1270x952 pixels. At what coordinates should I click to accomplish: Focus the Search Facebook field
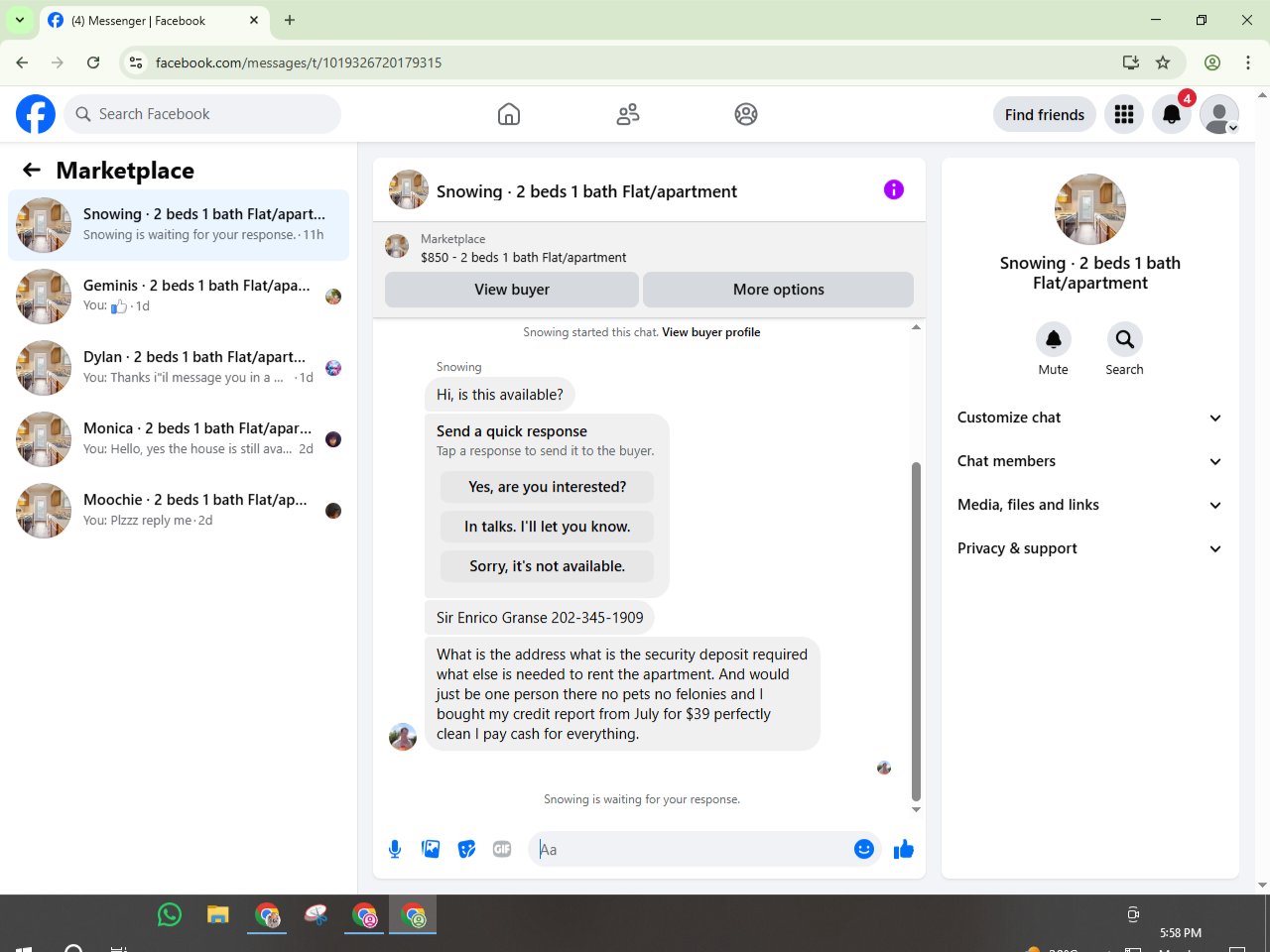click(x=202, y=114)
